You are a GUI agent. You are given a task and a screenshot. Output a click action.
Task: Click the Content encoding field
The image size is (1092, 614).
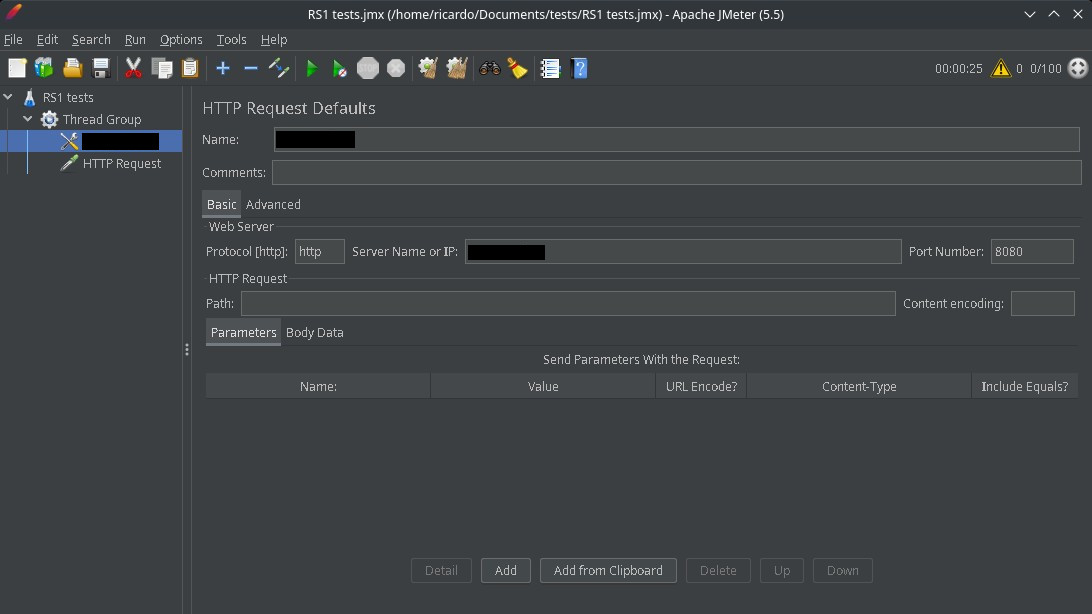pyautogui.click(x=1043, y=304)
